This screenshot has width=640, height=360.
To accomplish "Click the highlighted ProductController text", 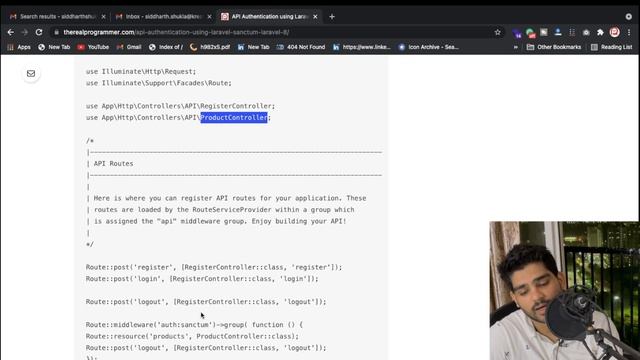I will [x=234, y=118].
